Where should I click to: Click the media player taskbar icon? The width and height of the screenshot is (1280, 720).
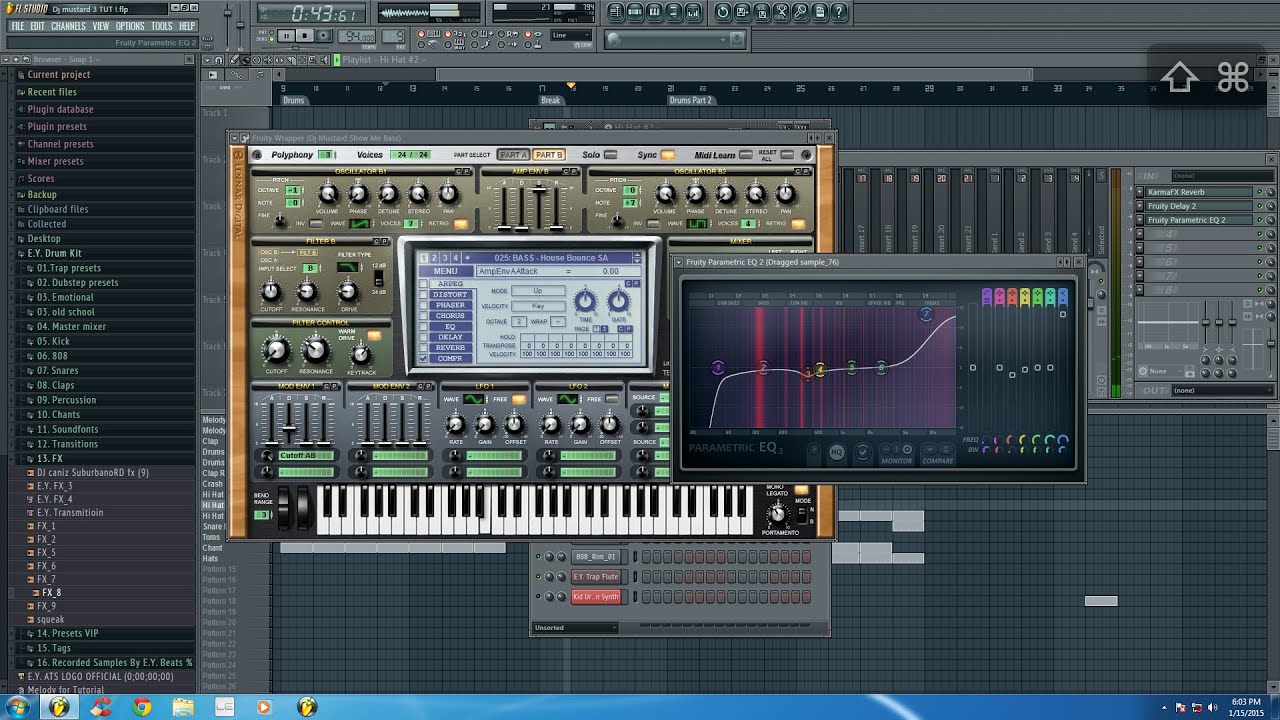point(264,707)
